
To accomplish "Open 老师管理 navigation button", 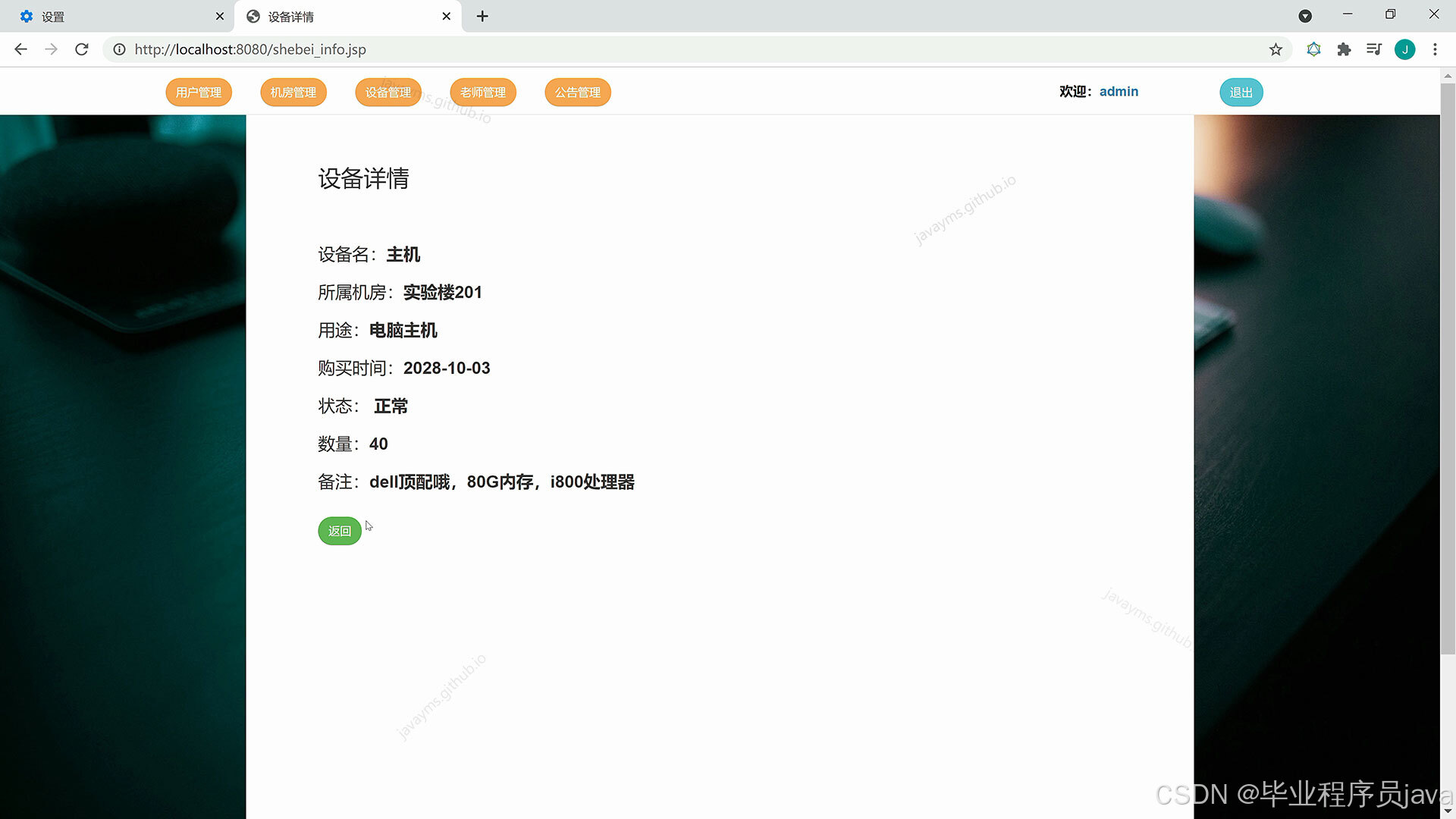I will pos(483,93).
